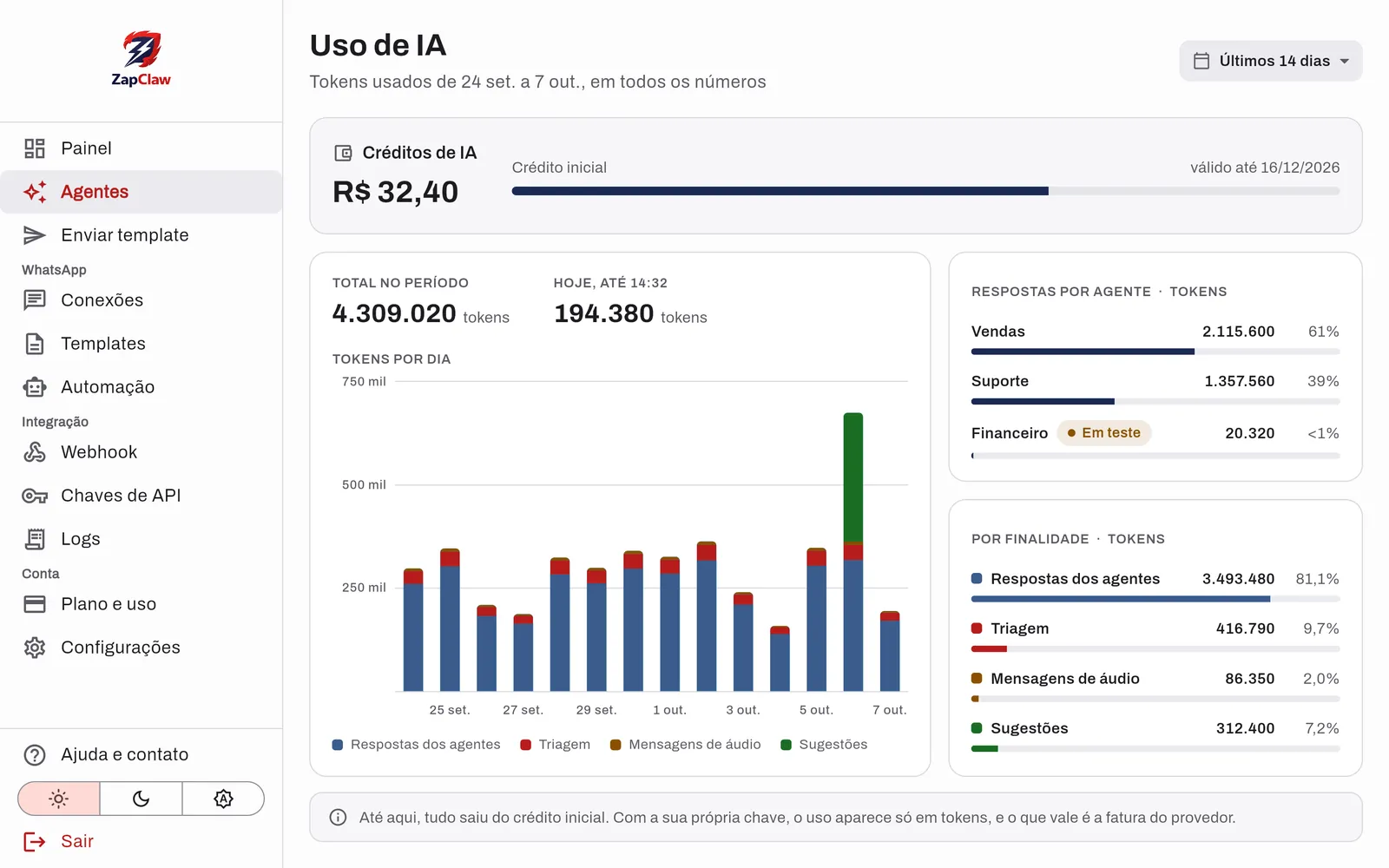The image size is (1389, 868).
Task: Open Configurações page link
Action: [142, 648]
